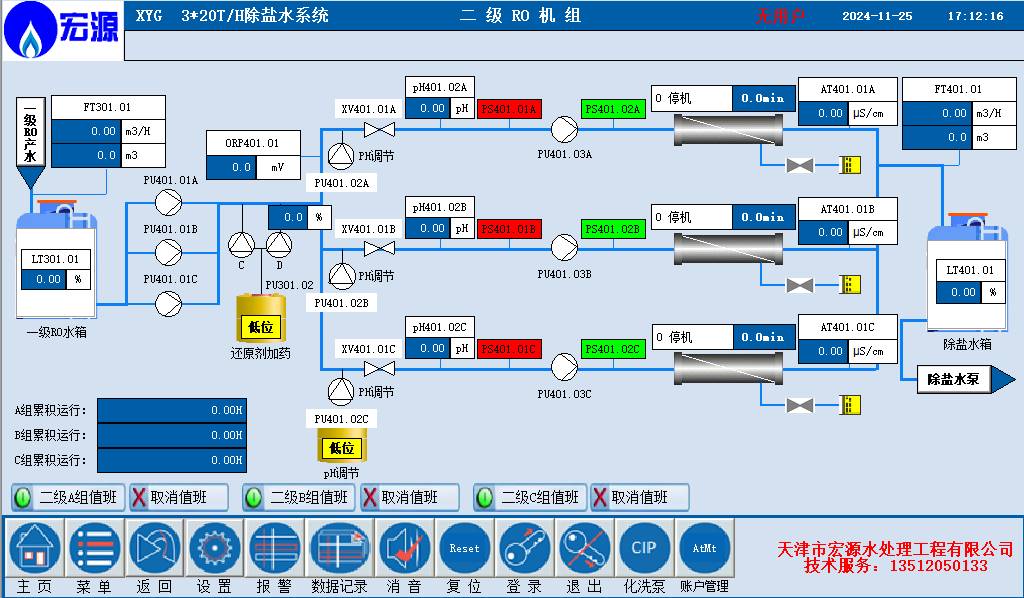The height and width of the screenshot is (598, 1024).
Task: Open the CIP 化洗泵 icon
Action: click(644, 549)
